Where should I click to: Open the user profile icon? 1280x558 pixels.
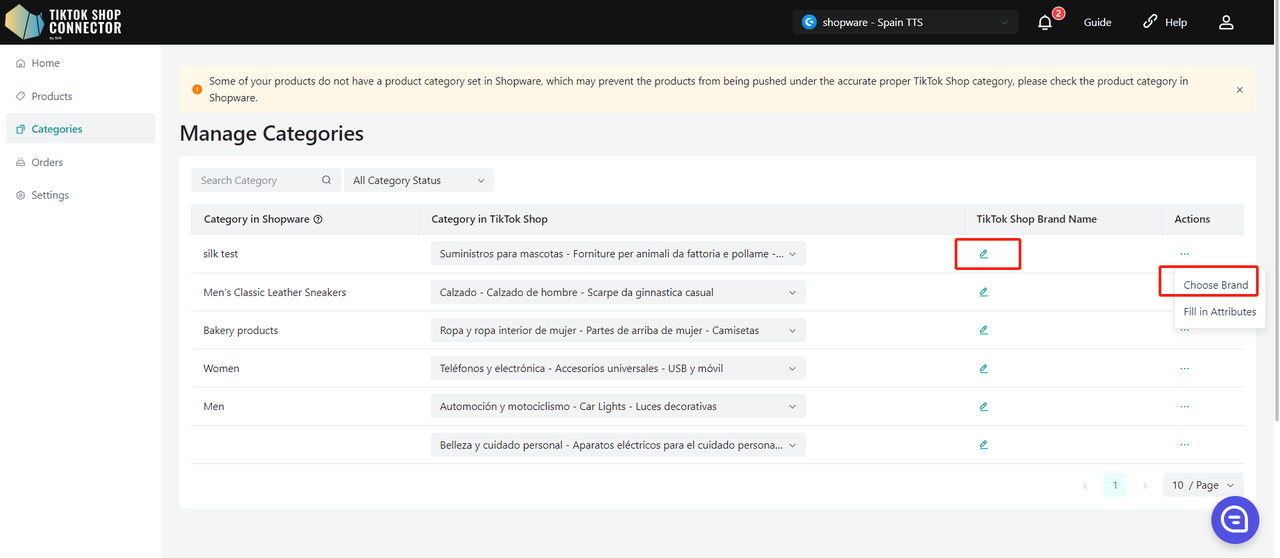1226,22
